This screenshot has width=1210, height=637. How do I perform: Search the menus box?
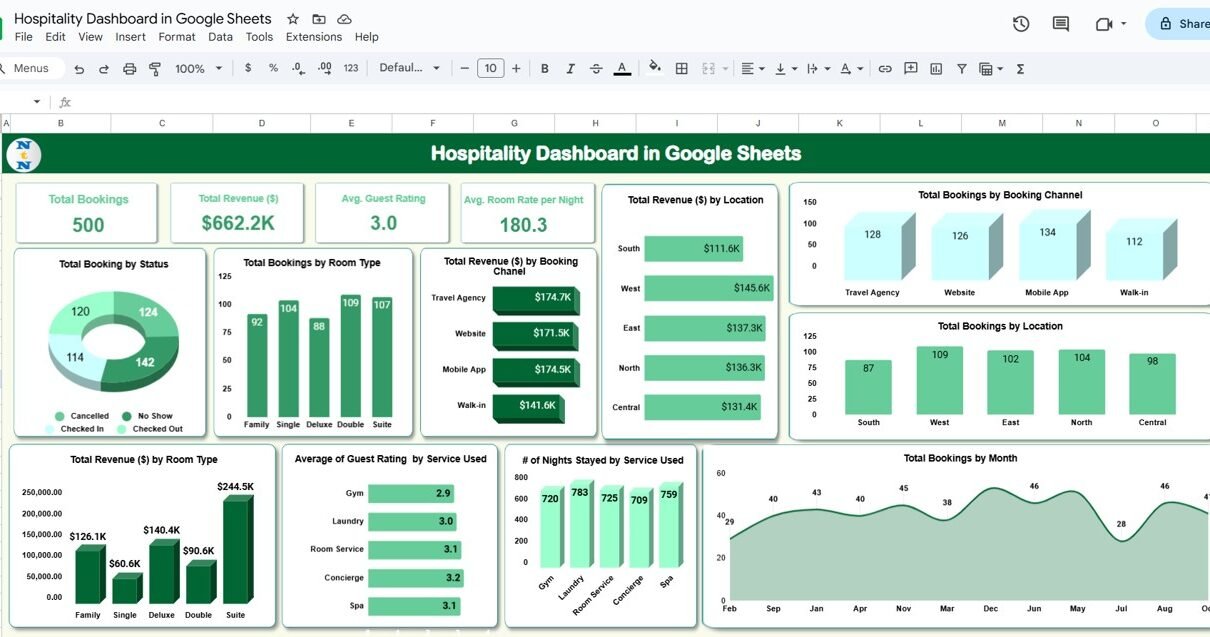click(x=31, y=68)
